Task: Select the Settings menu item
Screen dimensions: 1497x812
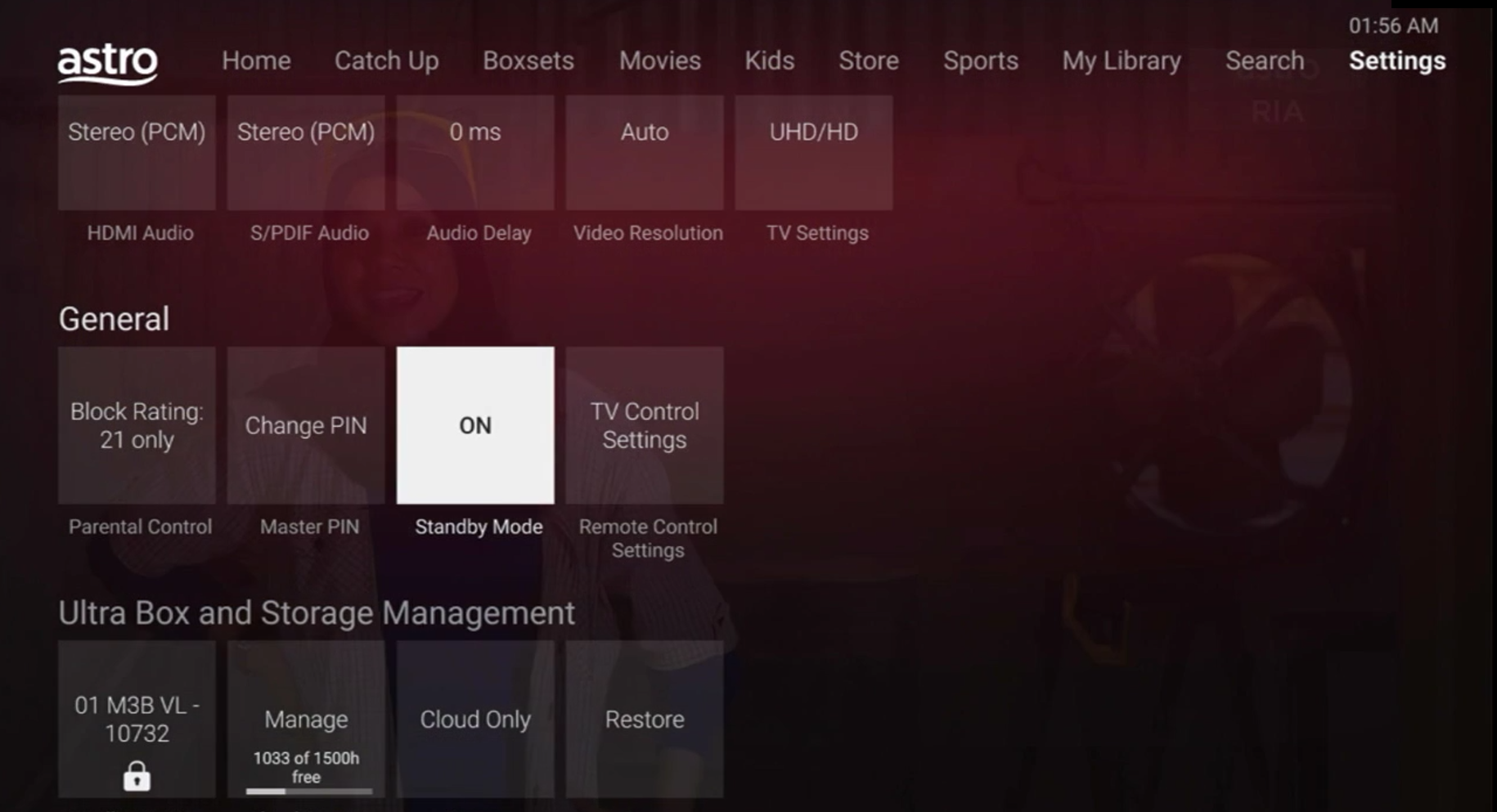Action: [1397, 61]
